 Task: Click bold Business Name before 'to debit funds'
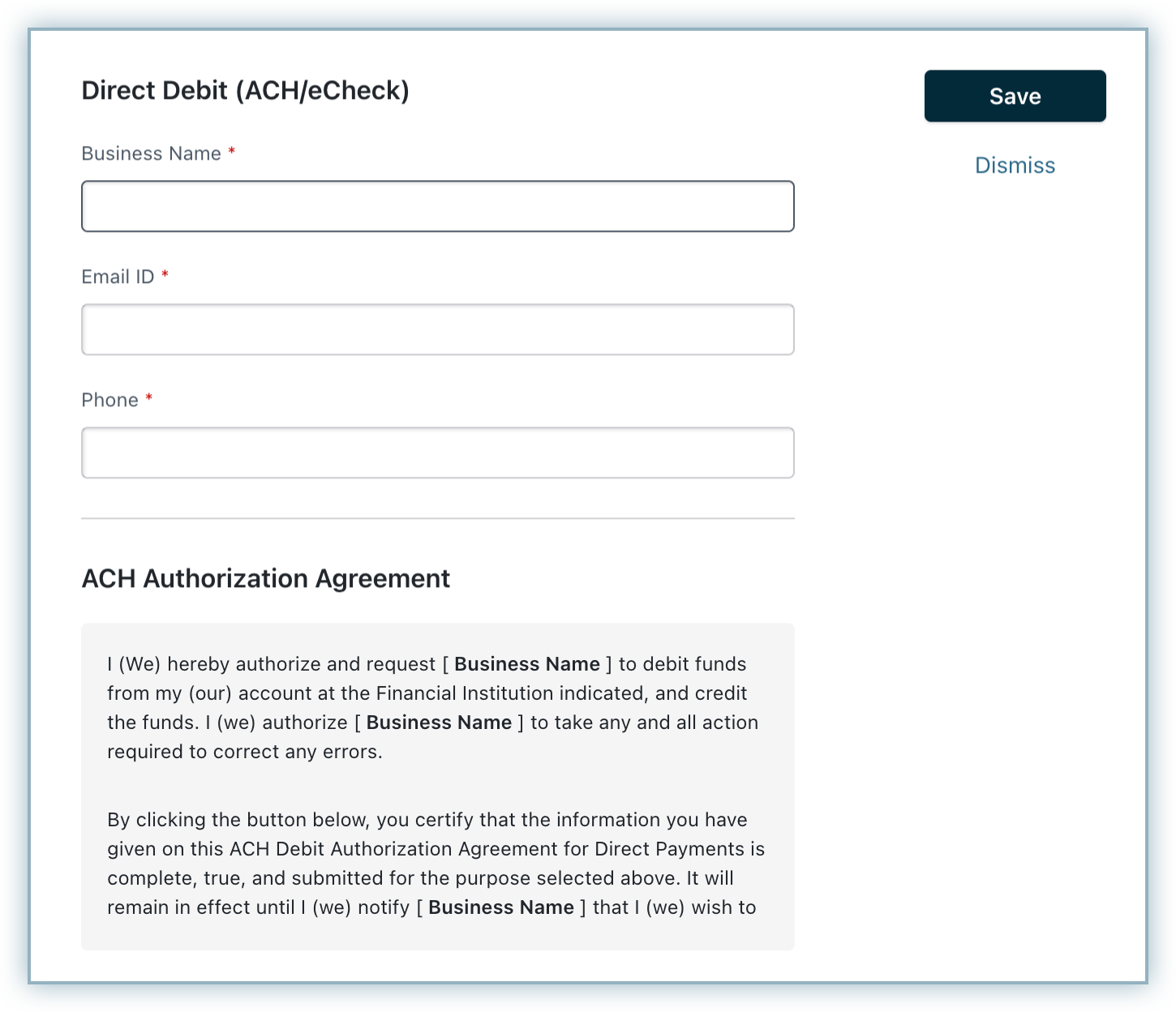(526, 664)
